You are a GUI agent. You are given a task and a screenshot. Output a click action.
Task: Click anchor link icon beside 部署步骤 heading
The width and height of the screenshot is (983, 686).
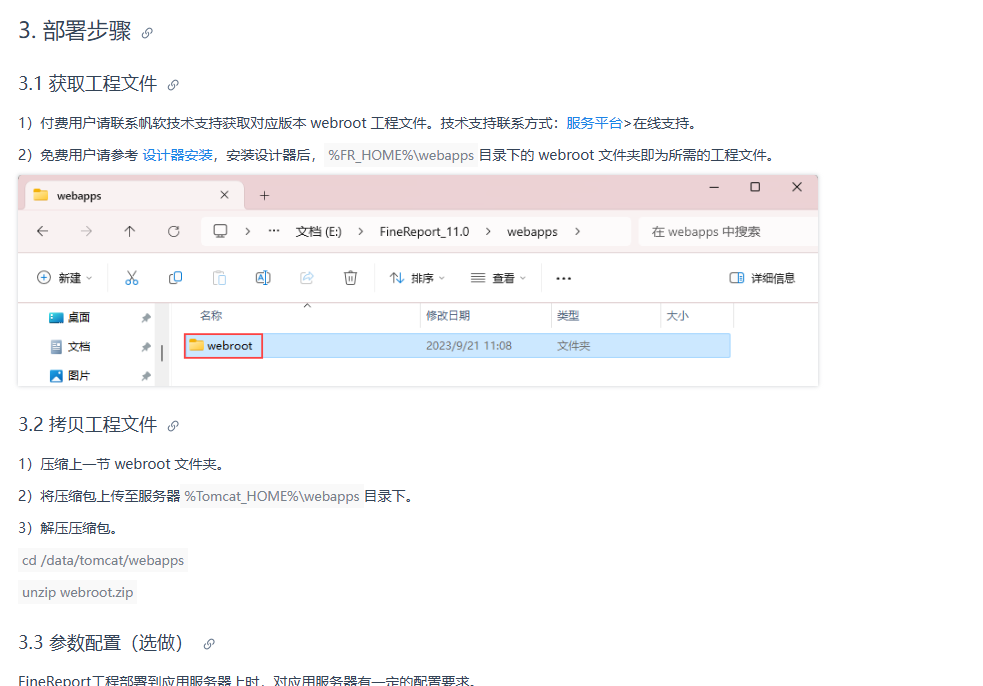pos(147,33)
